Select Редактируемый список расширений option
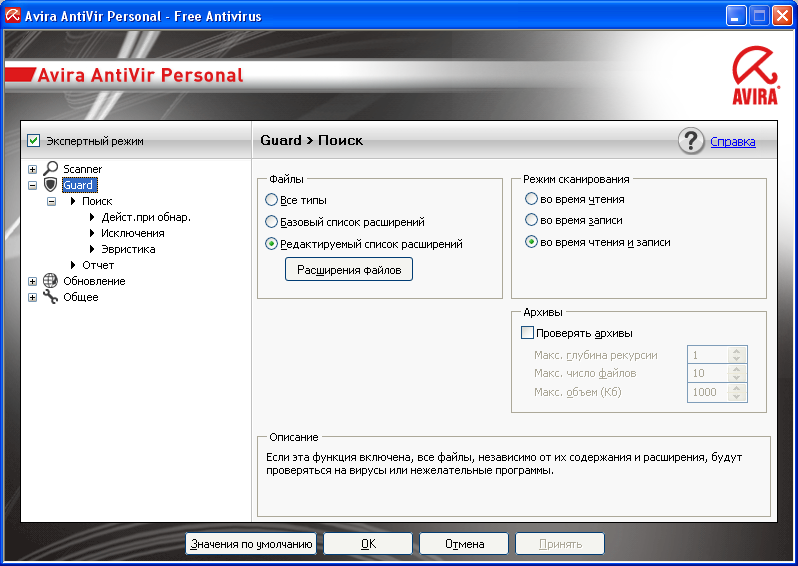 tap(271, 244)
